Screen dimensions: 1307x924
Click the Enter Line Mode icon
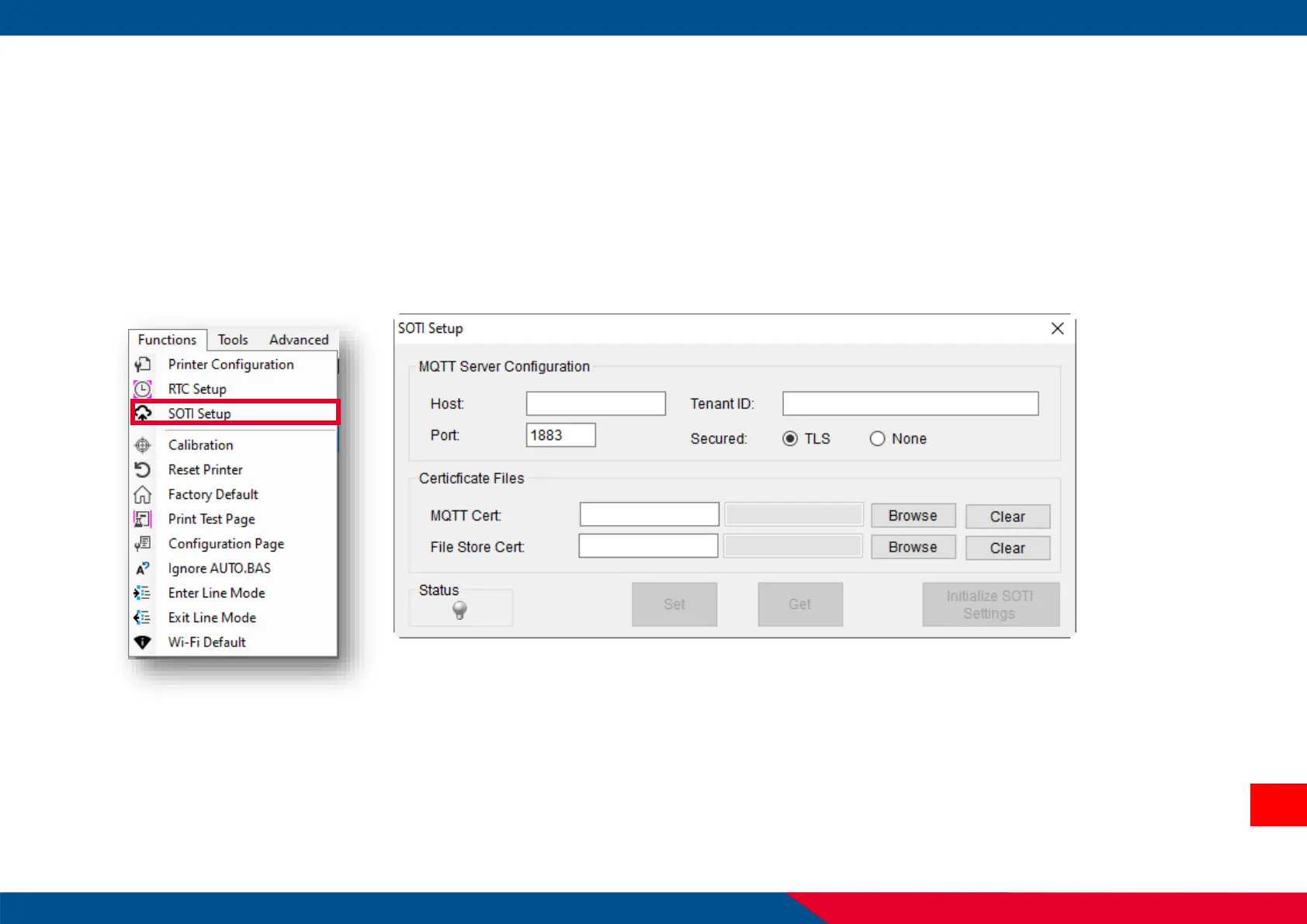tap(143, 594)
